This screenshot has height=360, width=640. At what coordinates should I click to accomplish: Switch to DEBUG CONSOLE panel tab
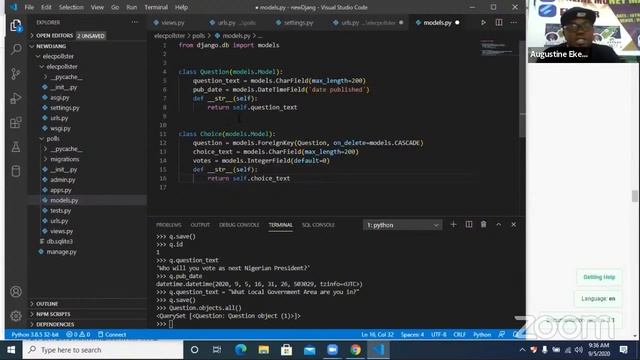pos(239,225)
